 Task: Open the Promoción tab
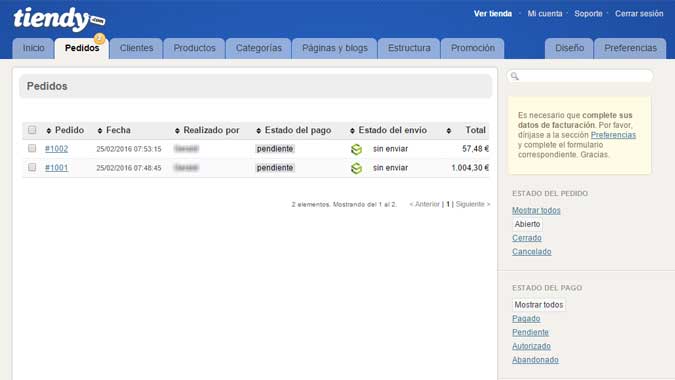(x=473, y=48)
